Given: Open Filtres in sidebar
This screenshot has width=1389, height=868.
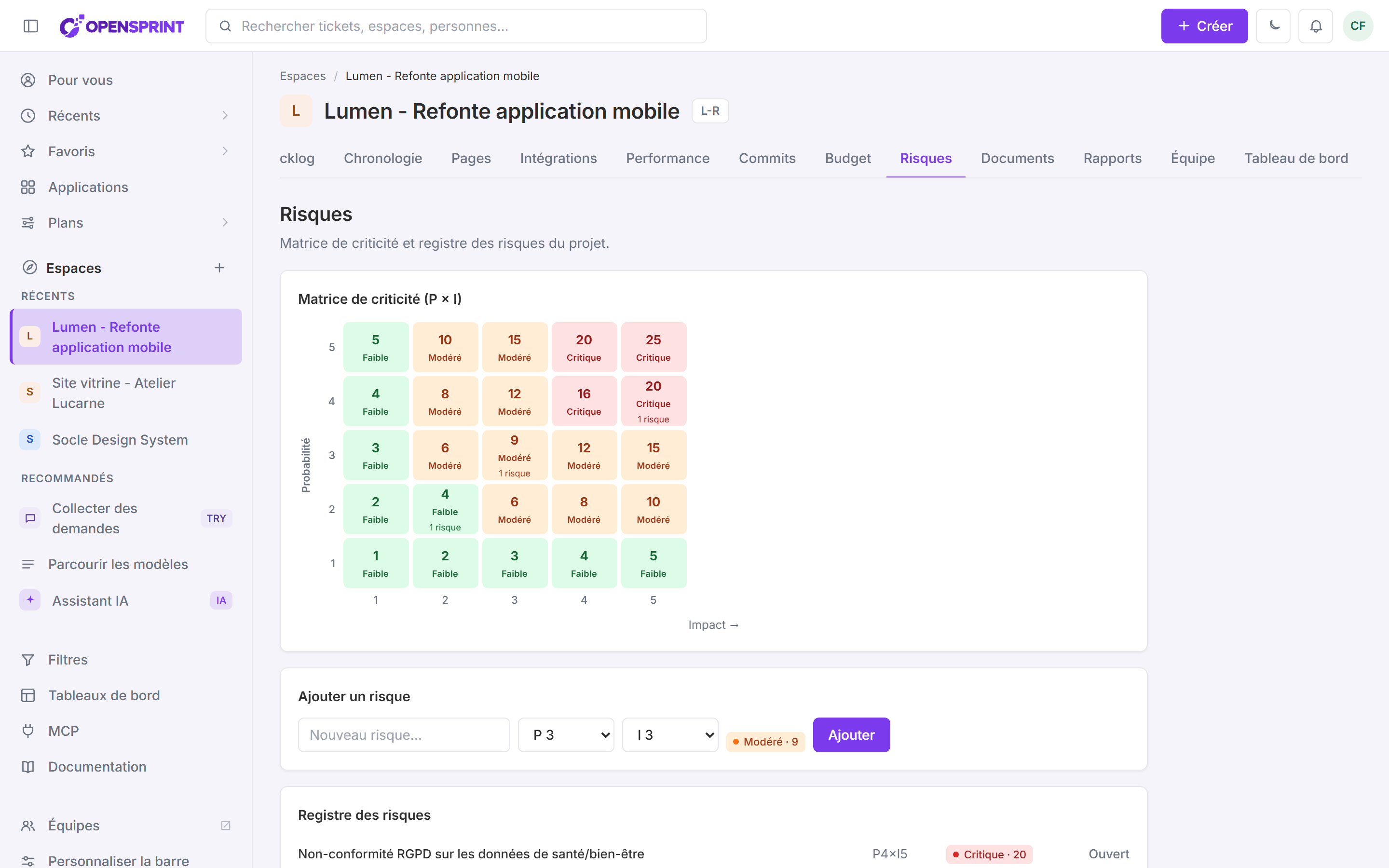Looking at the screenshot, I should click(x=126, y=660).
